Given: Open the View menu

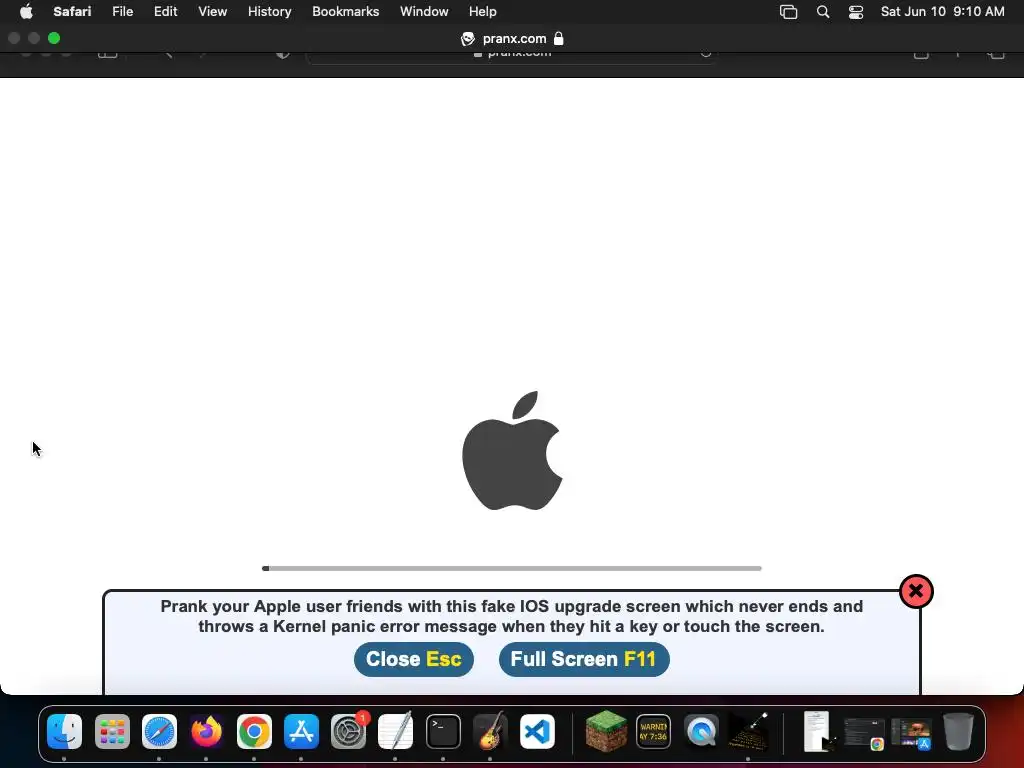Looking at the screenshot, I should [212, 12].
